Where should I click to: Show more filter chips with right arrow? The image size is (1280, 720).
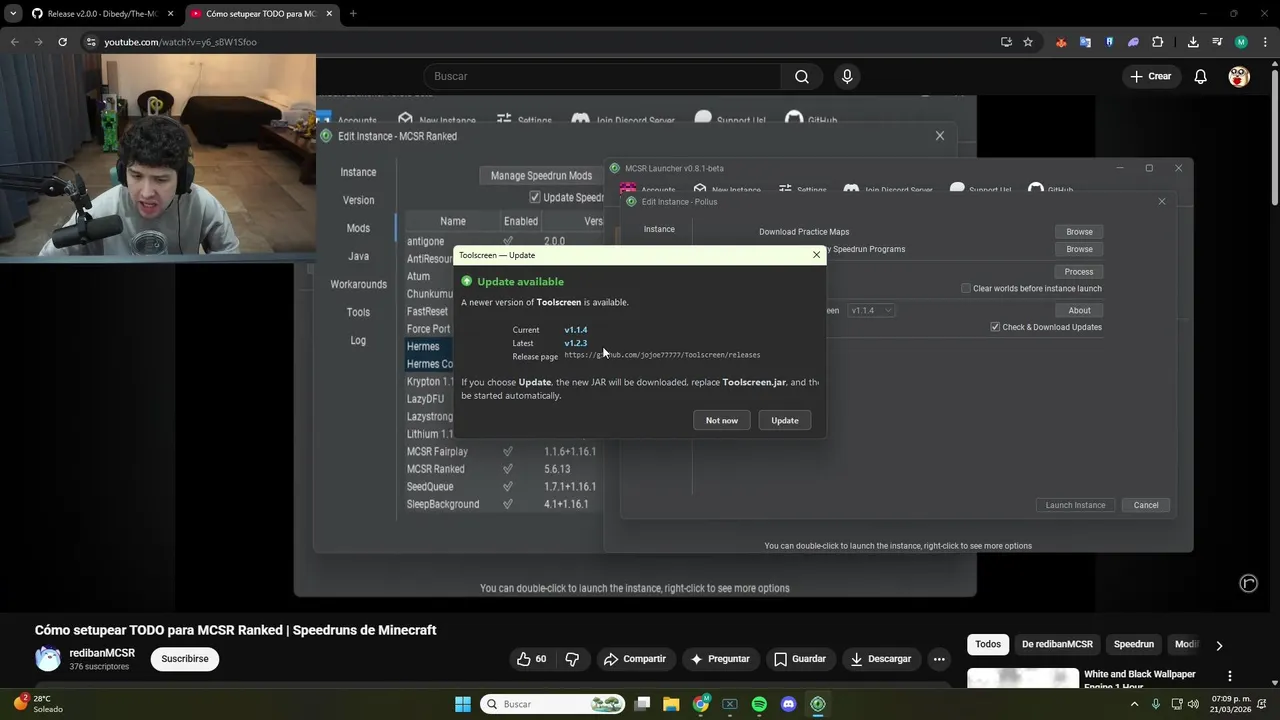click(1219, 645)
